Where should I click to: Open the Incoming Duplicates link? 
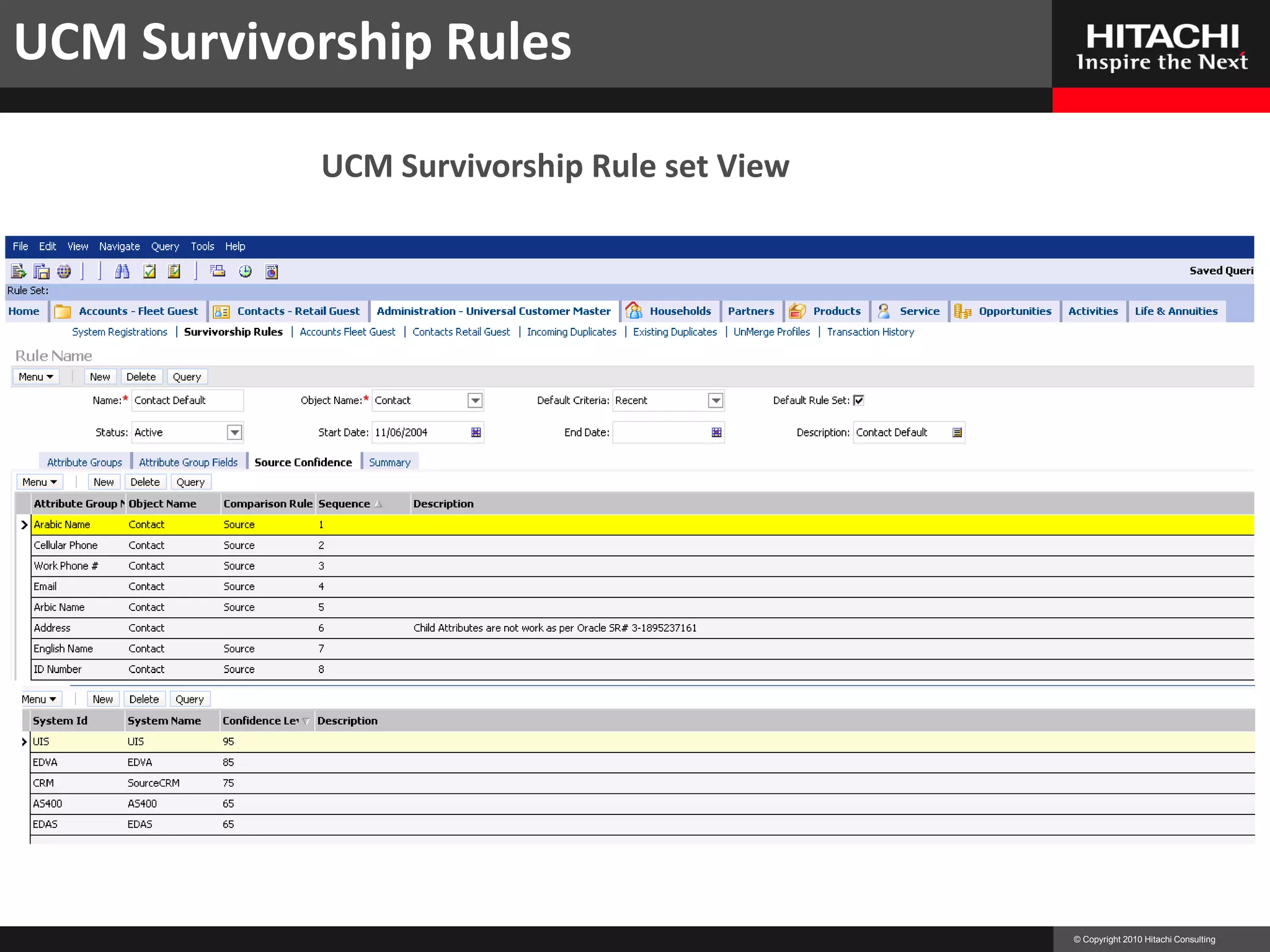572,332
